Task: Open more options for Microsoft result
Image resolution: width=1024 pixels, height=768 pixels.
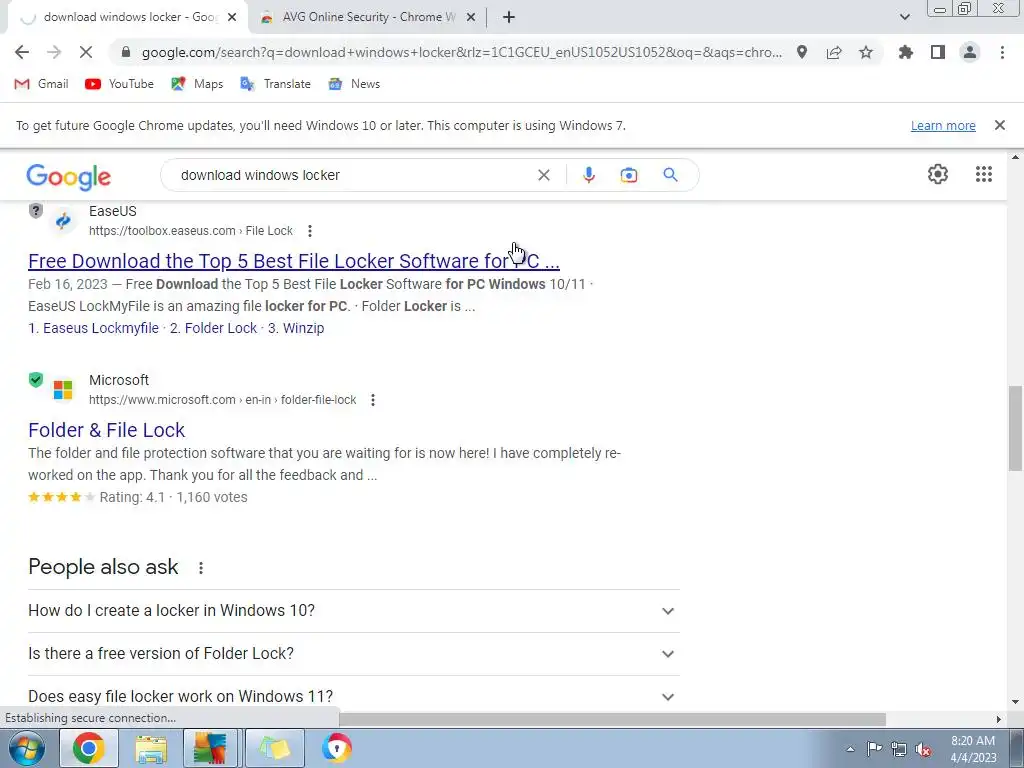Action: (x=373, y=400)
